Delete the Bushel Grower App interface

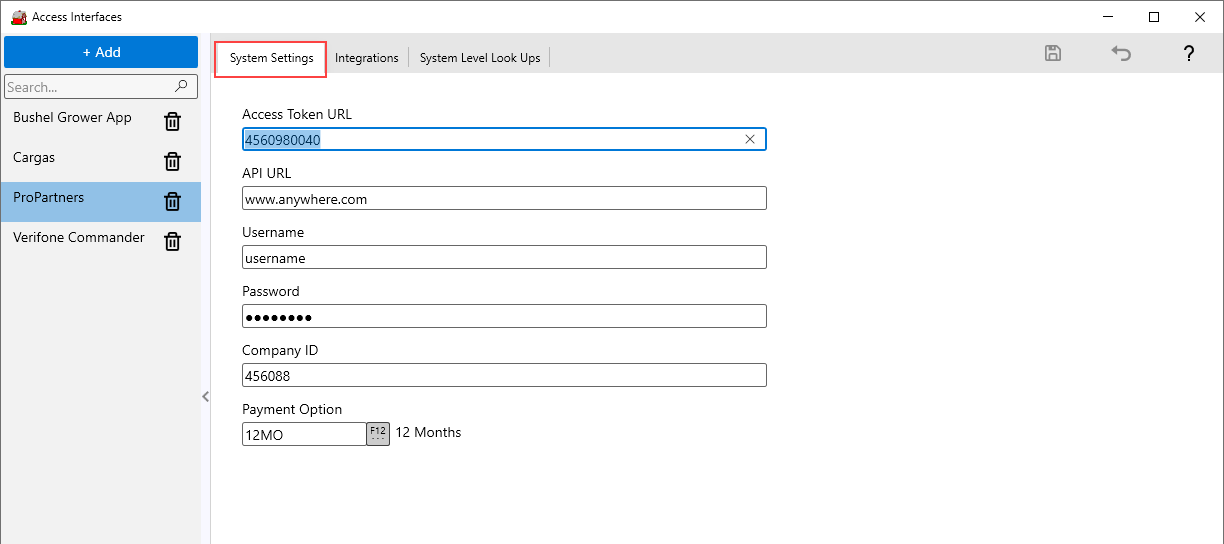click(172, 122)
